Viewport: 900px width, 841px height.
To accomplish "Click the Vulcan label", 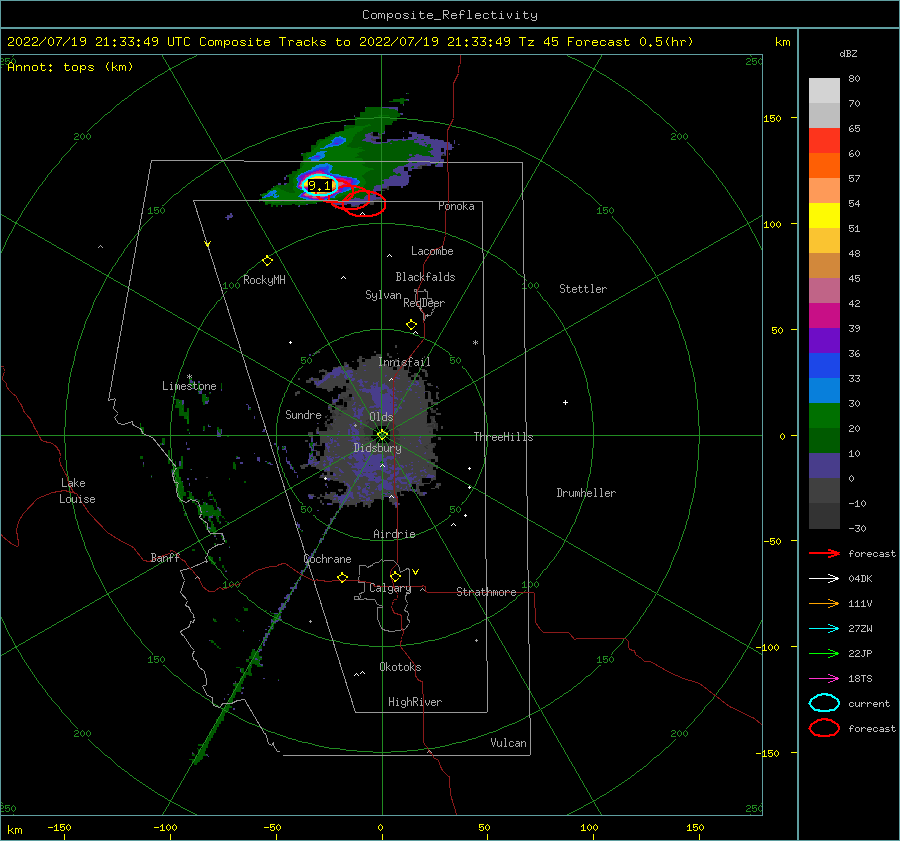I will point(509,743).
